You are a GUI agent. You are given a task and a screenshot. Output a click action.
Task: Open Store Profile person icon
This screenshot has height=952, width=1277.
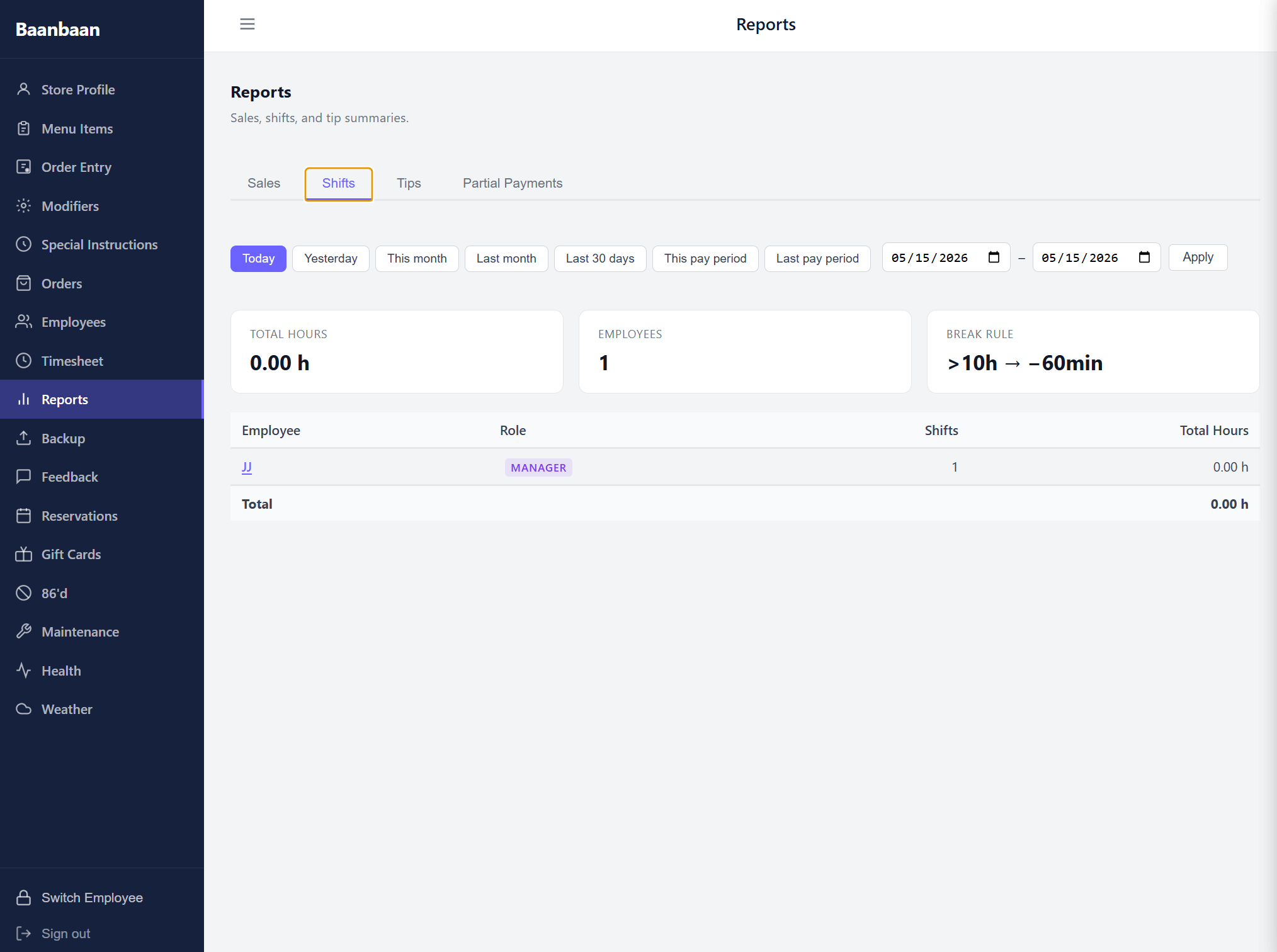[x=23, y=89]
